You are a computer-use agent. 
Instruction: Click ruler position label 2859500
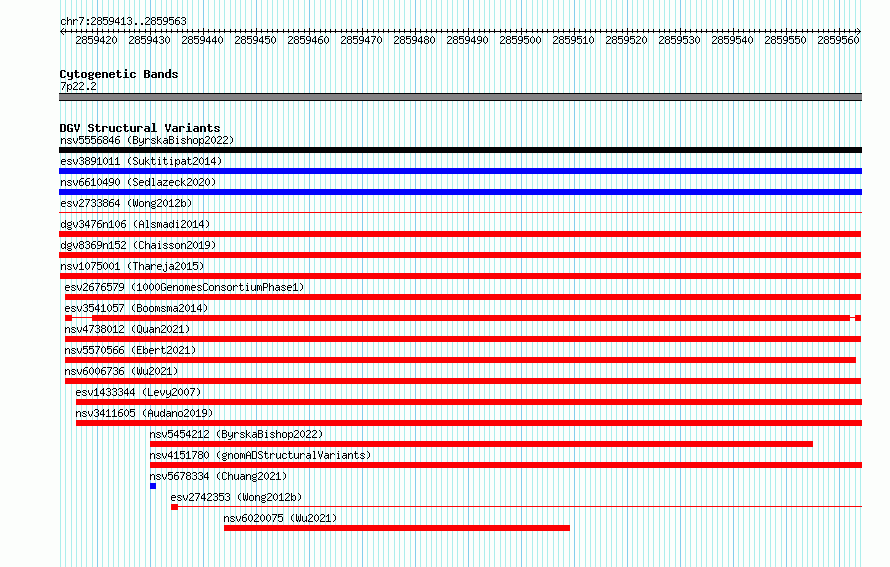coord(520,40)
